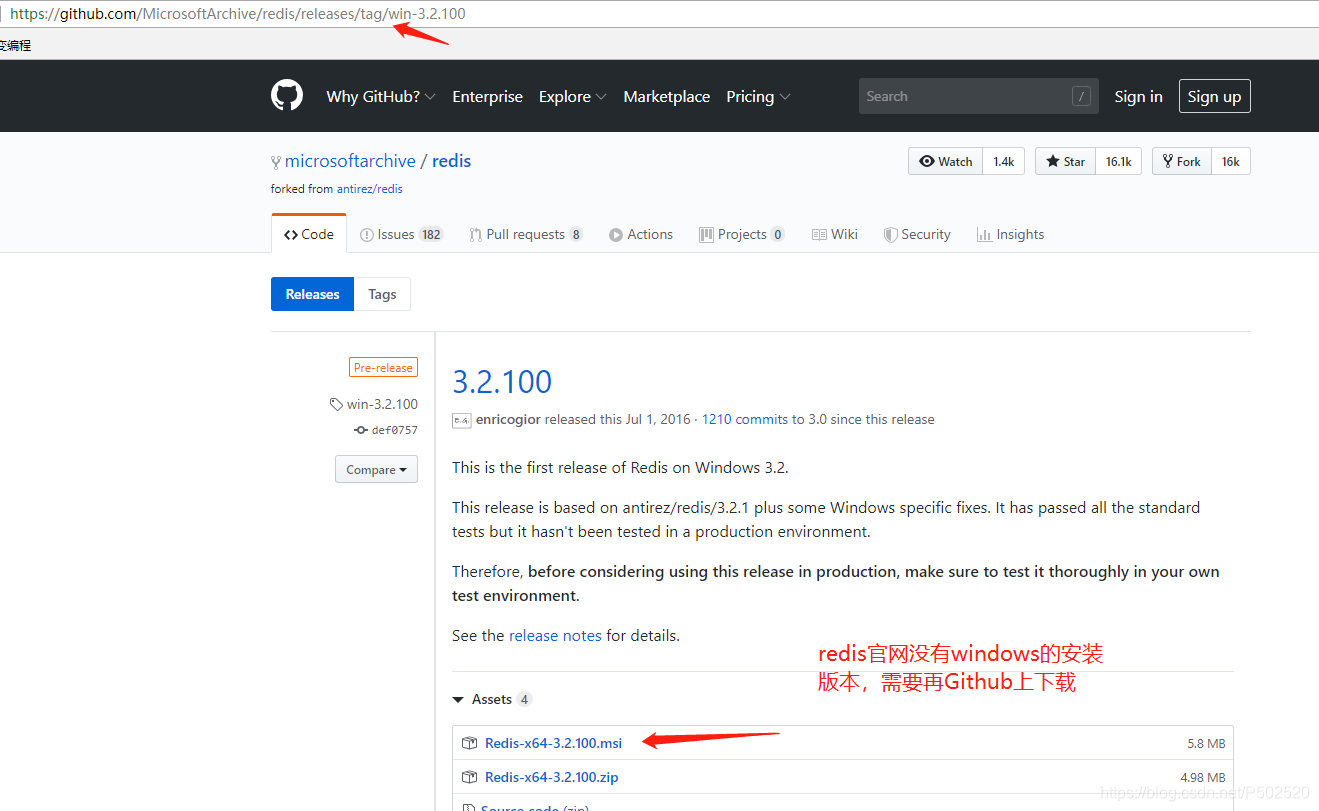Open the win-3.2.100 tag link

point(382,404)
